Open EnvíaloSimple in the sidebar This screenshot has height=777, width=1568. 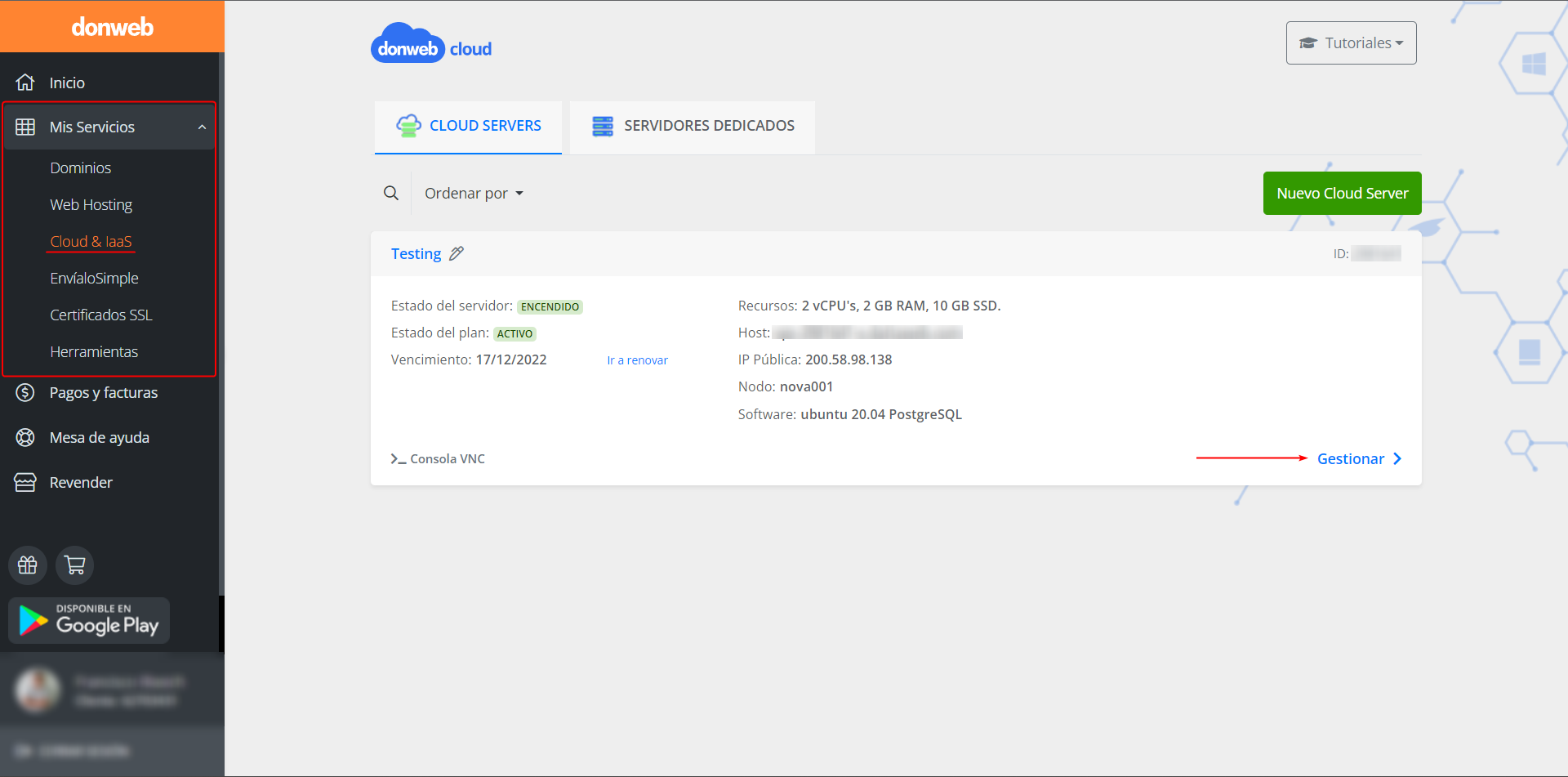(94, 278)
